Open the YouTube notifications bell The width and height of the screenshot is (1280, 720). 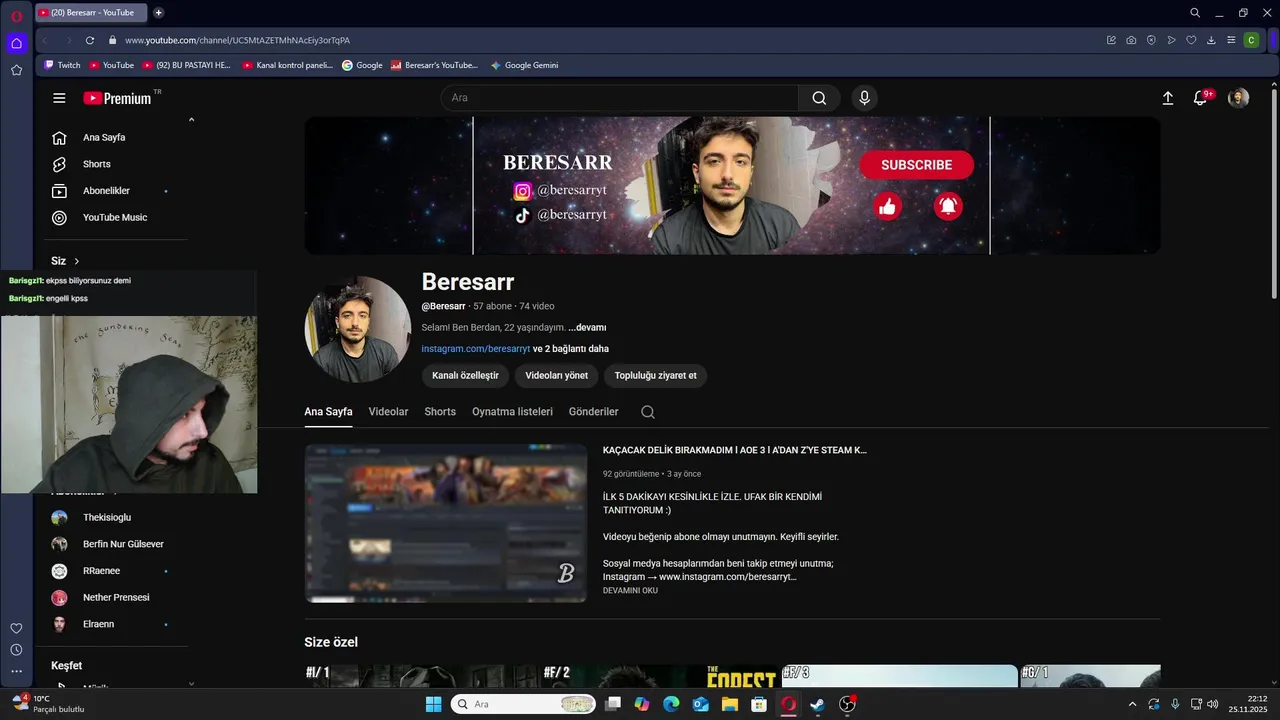pos(1201,98)
